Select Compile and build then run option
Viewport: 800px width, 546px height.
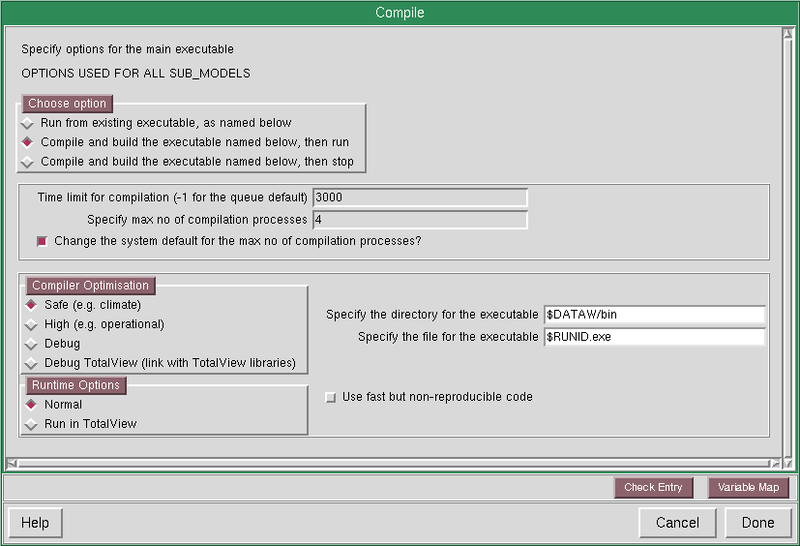(x=185, y=142)
